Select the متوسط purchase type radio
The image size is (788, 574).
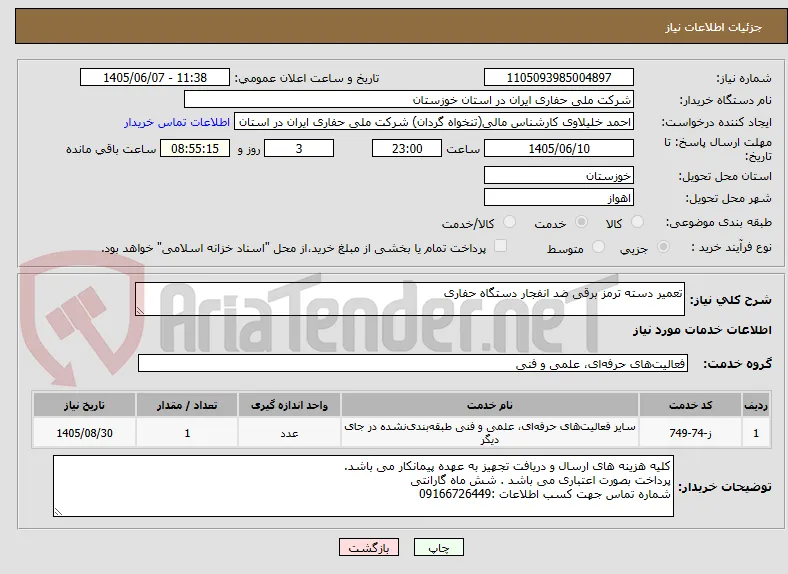coord(598,247)
